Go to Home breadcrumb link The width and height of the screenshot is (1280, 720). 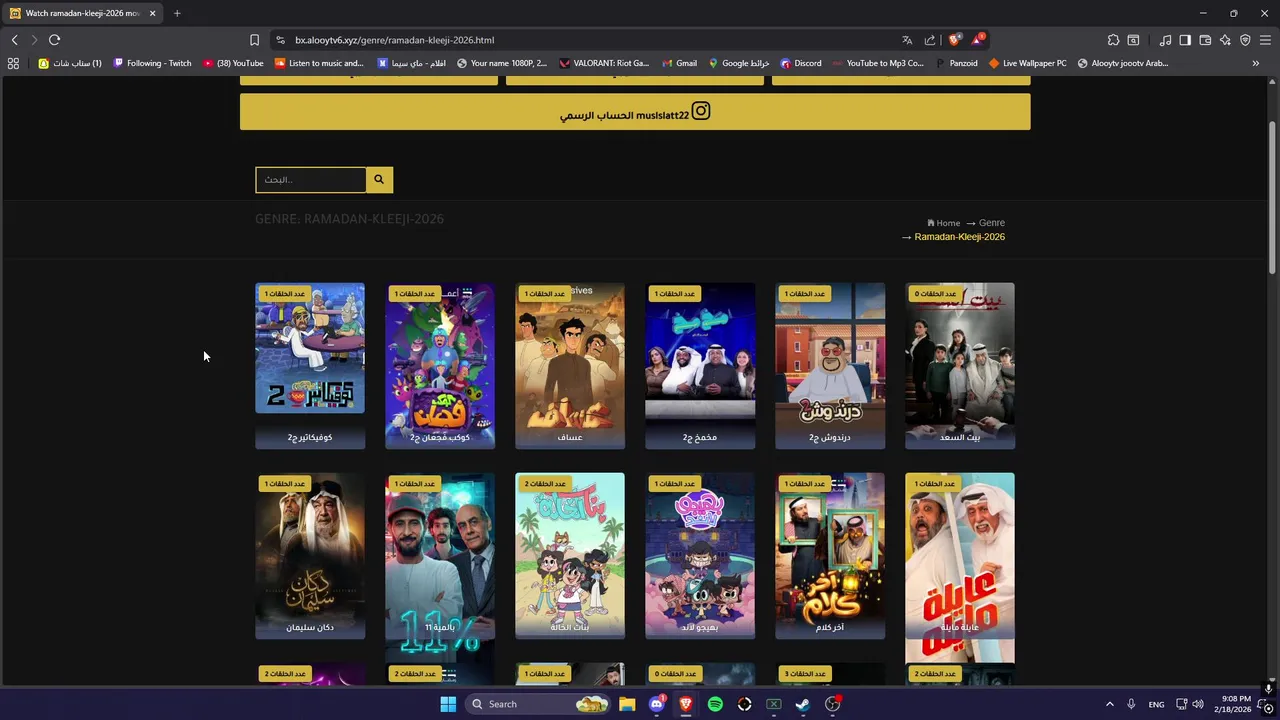944,223
